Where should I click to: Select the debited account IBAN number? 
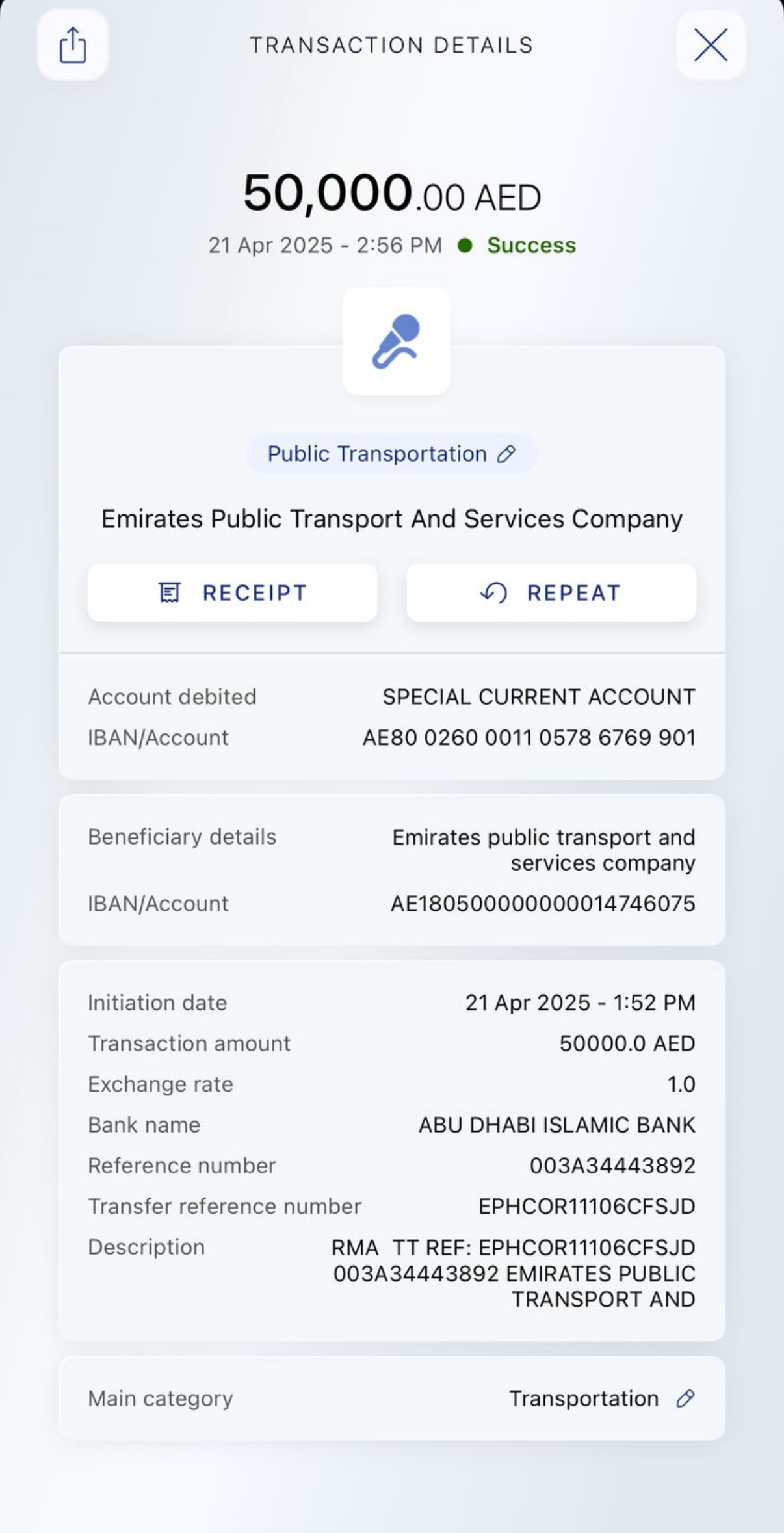[529, 738]
